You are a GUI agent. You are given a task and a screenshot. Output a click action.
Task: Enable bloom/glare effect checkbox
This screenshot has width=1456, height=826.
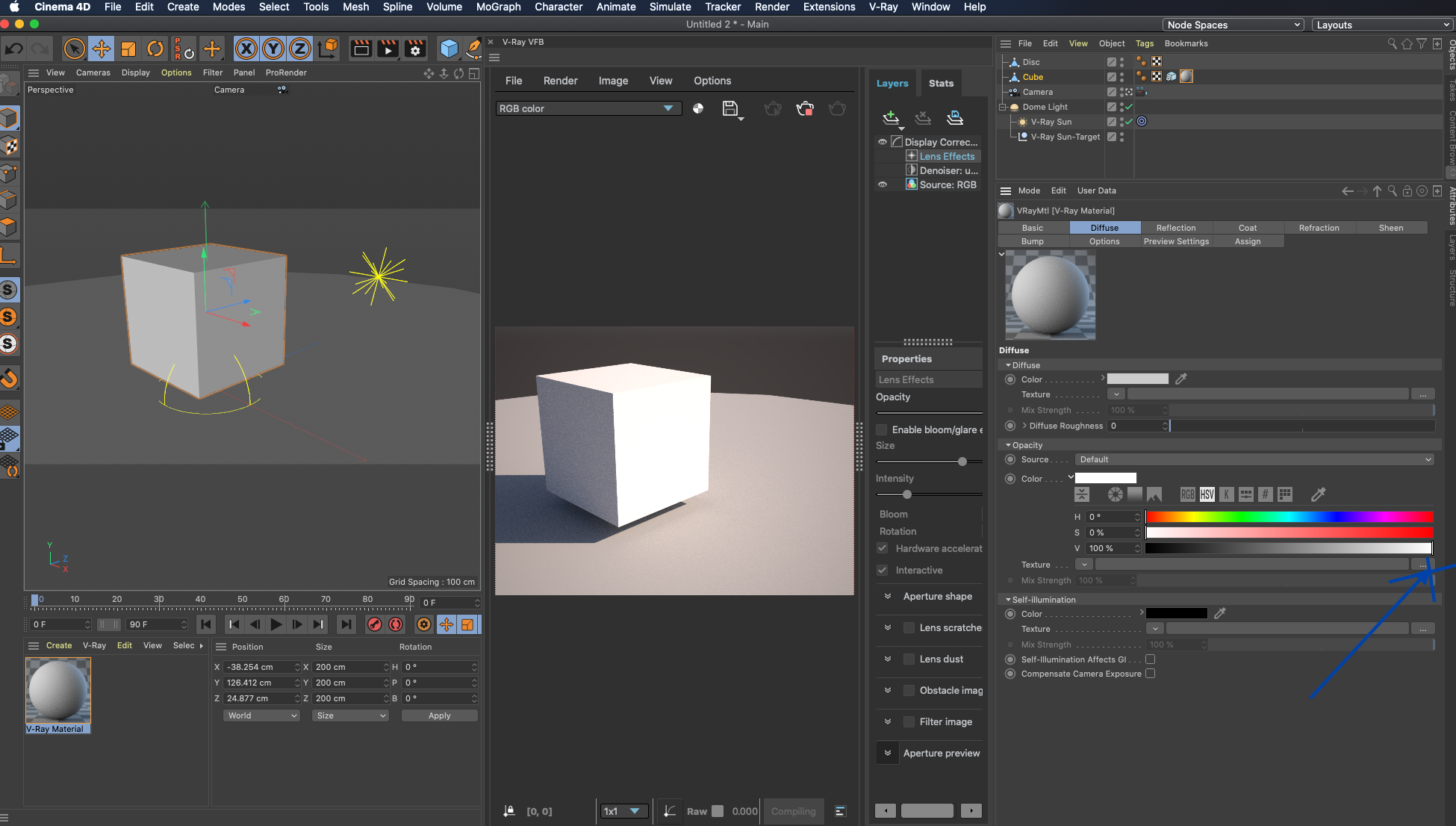[x=882, y=429]
